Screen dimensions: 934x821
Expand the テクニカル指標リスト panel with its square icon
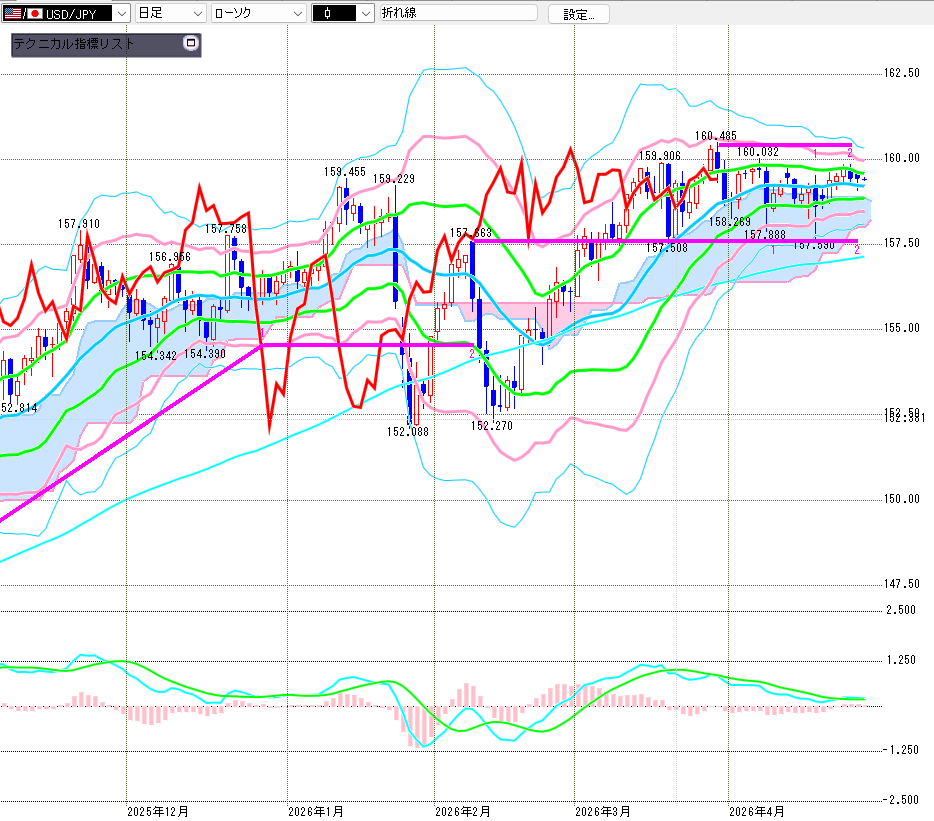click(x=191, y=44)
